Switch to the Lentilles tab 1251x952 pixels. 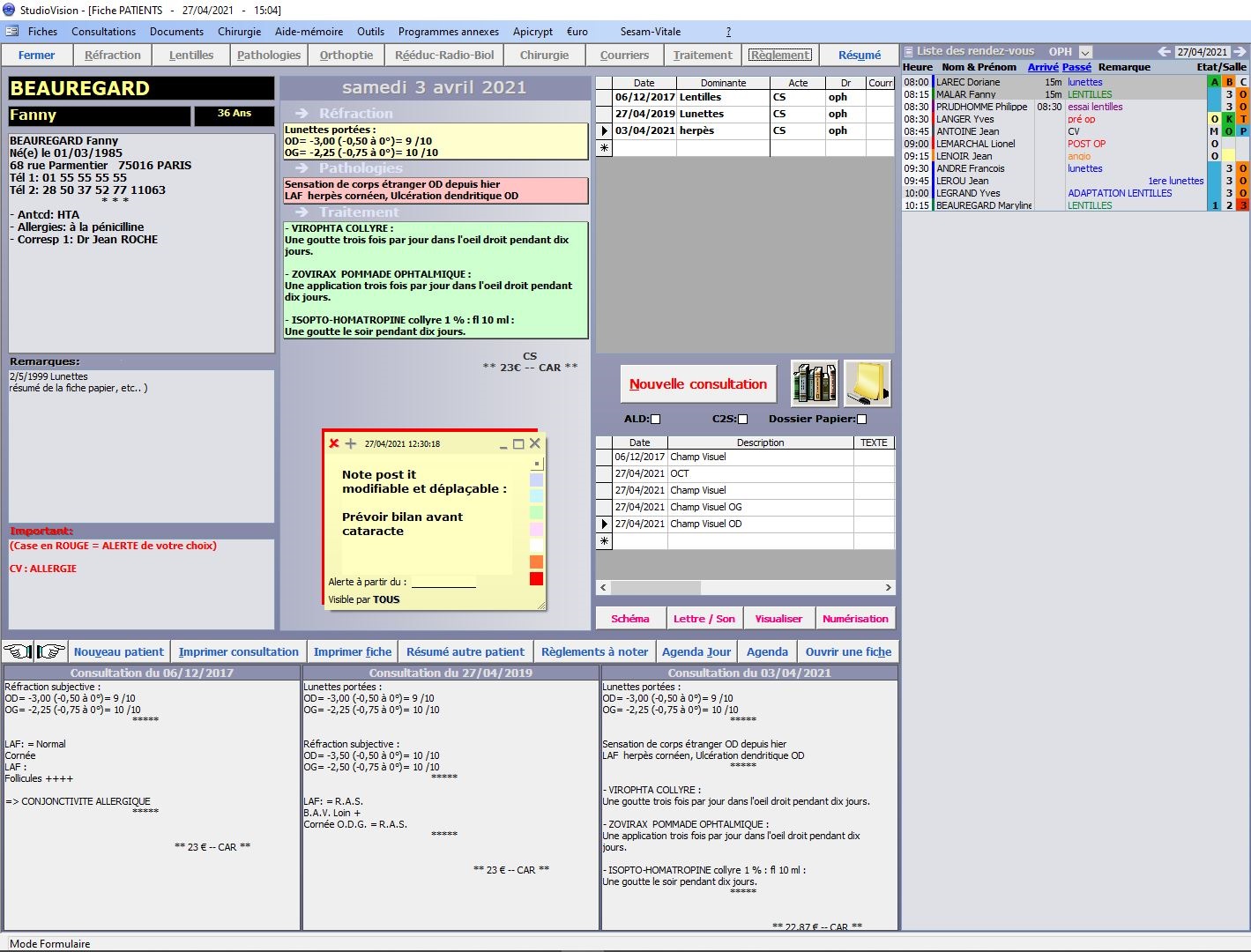click(191, 55)
